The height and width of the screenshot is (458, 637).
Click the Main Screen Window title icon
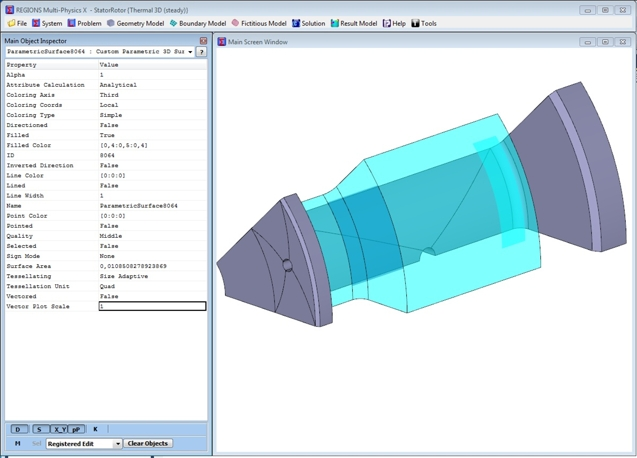click(222, 42)
